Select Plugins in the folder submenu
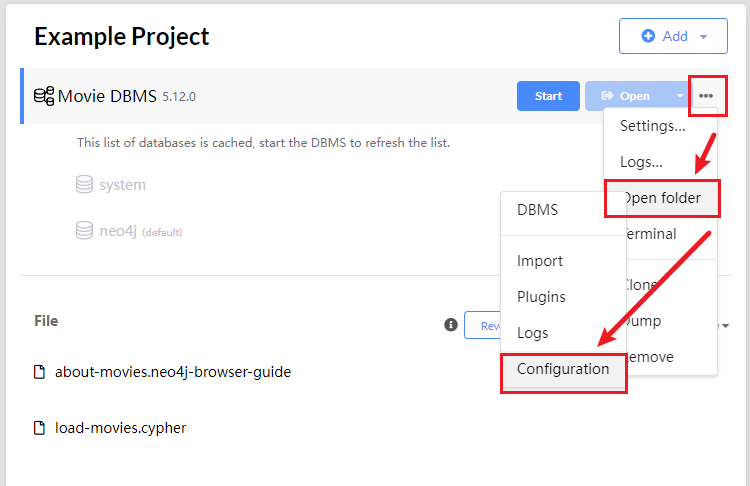 [x=541, y=297]
